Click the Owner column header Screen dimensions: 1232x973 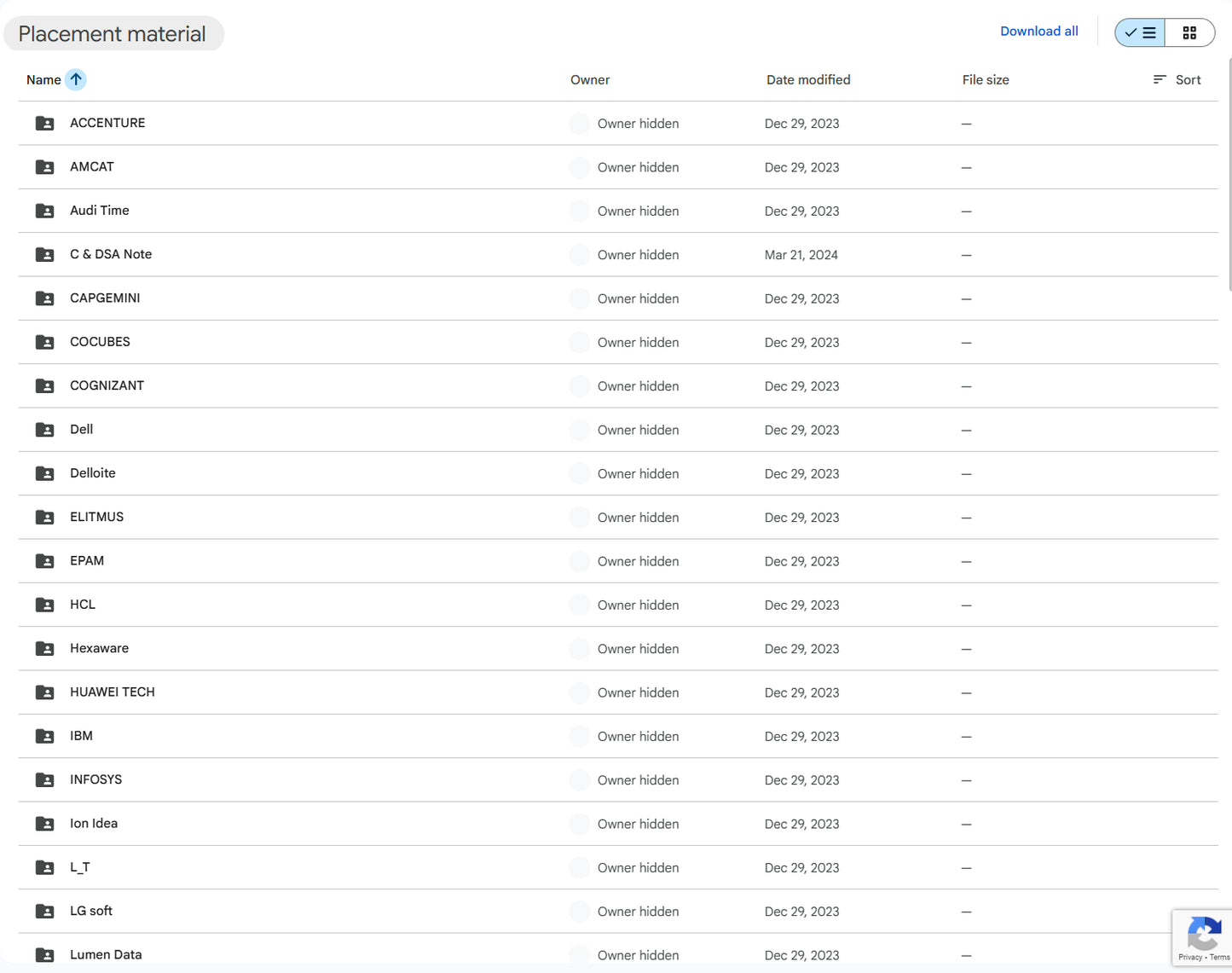click(589, 79)
